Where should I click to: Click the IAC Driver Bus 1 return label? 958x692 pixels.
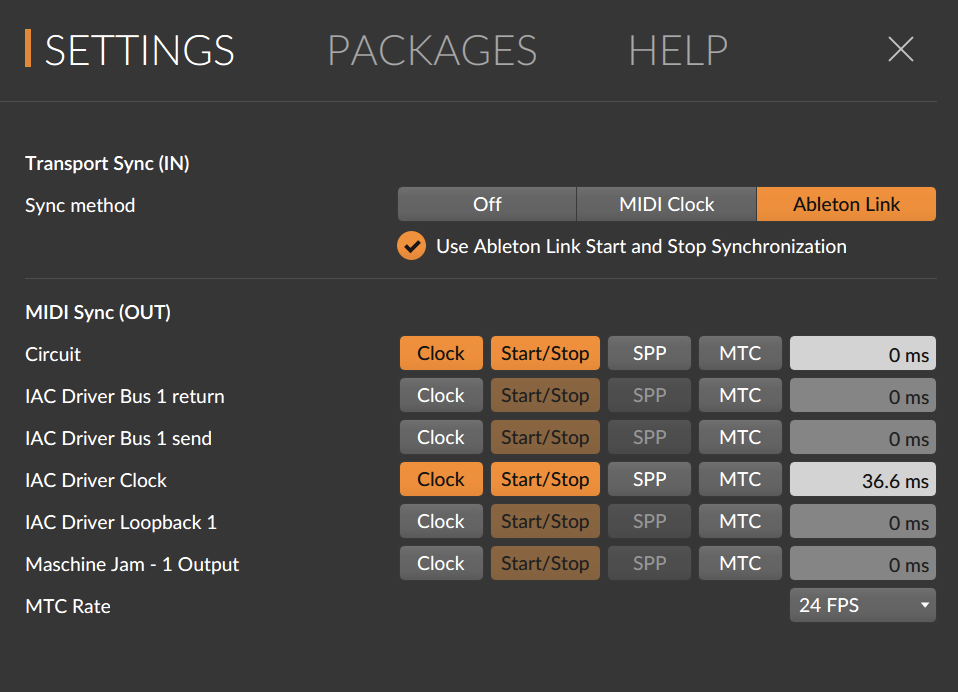tap(125, 396)
